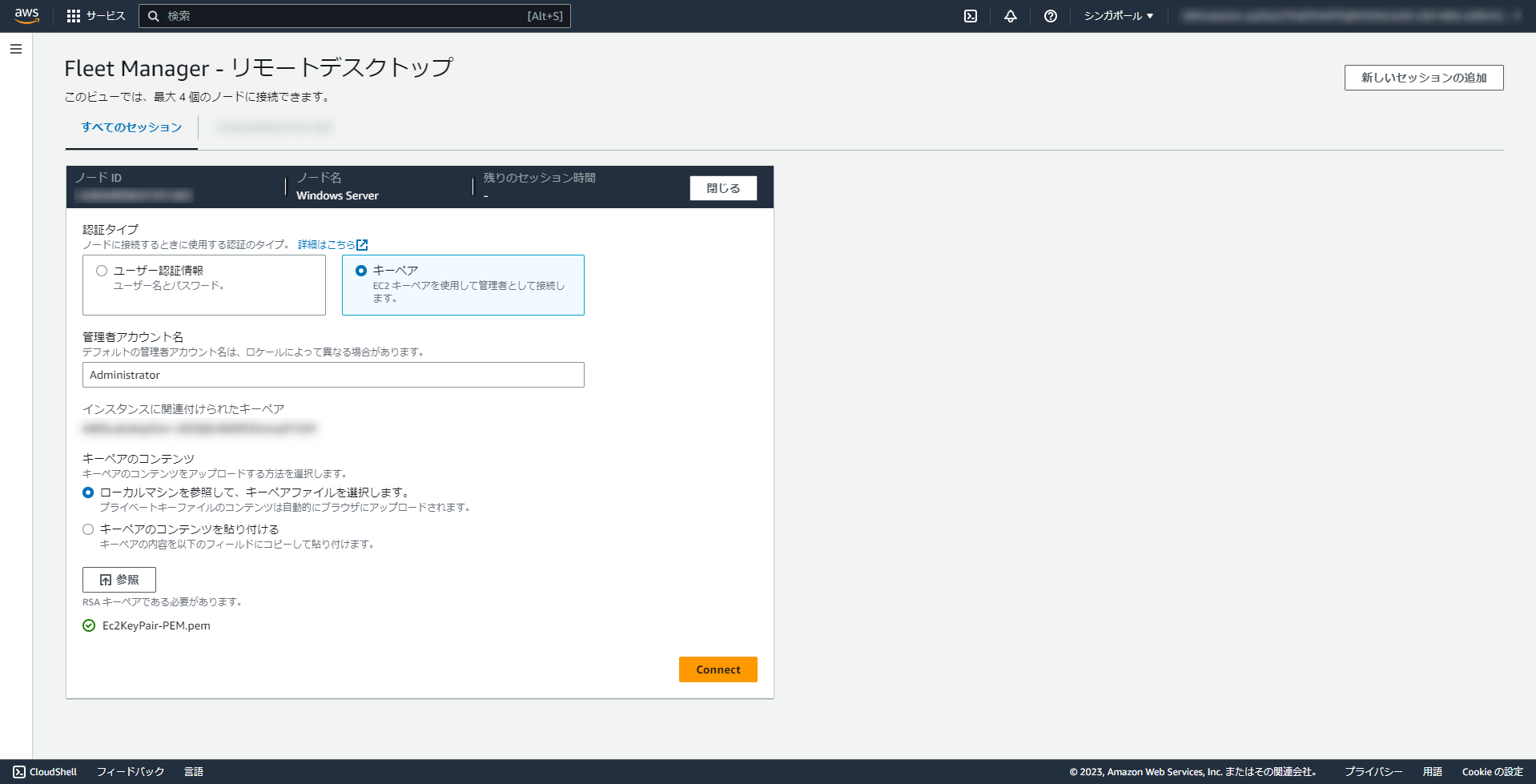Viewport: 1536px width, 784px height.
Task: Click 新しいセッションの追加 button
Action: pyautogui.click(x=1423, y=78)
